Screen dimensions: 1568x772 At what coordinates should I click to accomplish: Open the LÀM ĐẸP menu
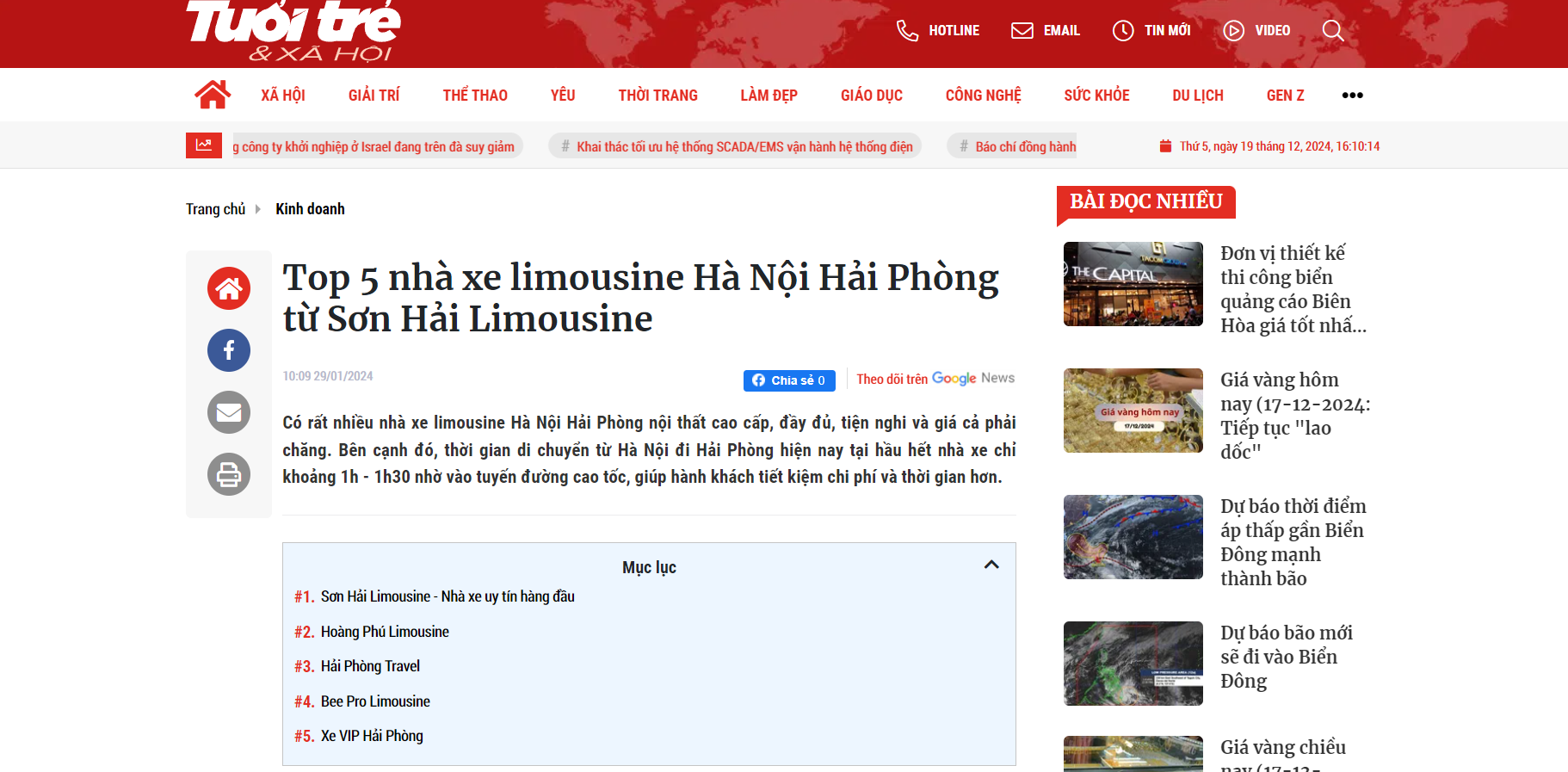coord(769,96)
